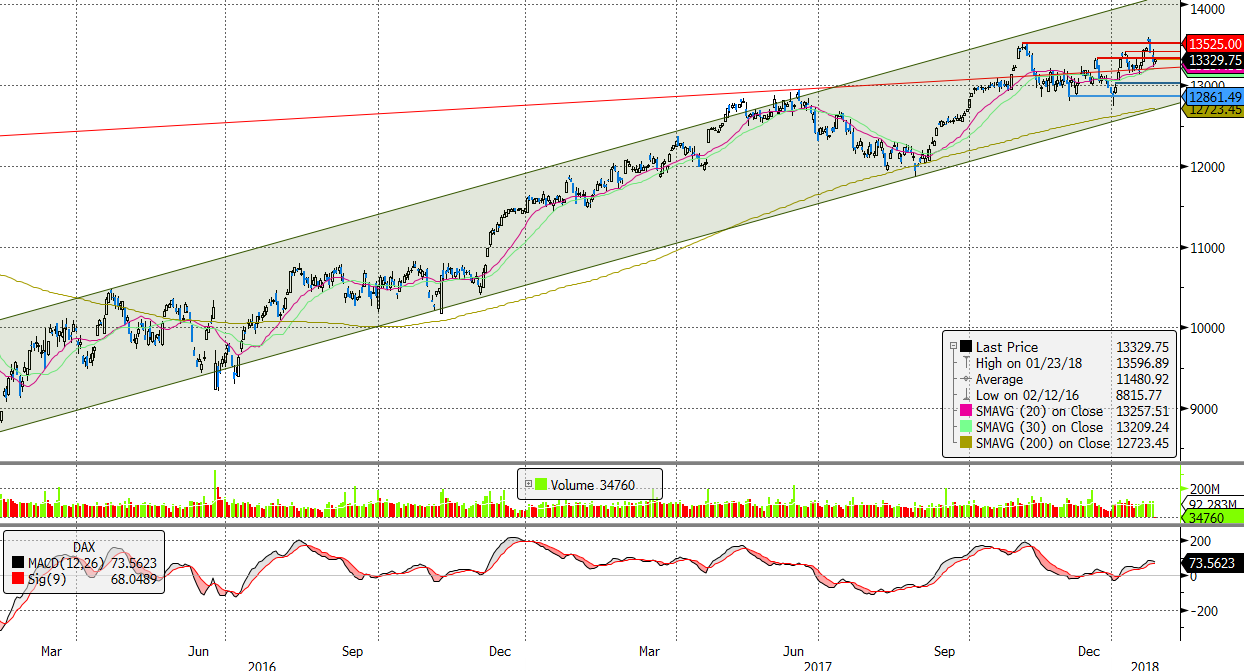The image size is (1244, 671).
Task: Click the 11480.92 average value
Action: point(1143,379)
